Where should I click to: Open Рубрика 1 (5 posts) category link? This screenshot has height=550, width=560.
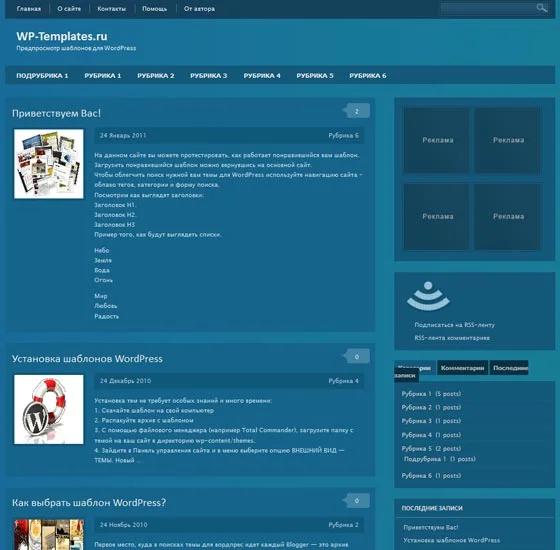pos(431,394)
